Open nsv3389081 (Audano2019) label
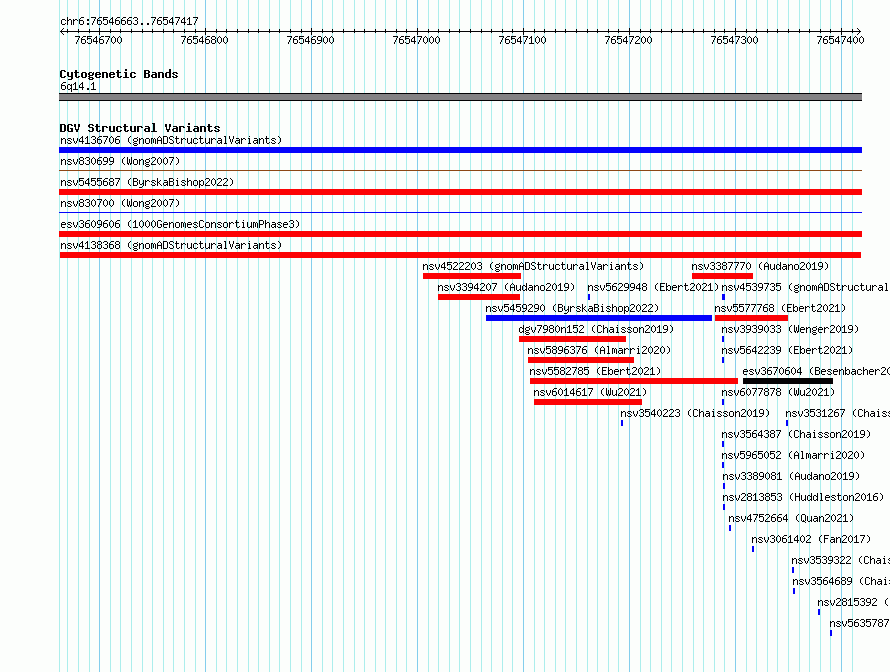This screenshot has width=890, height=672. (x=791, y=476)
